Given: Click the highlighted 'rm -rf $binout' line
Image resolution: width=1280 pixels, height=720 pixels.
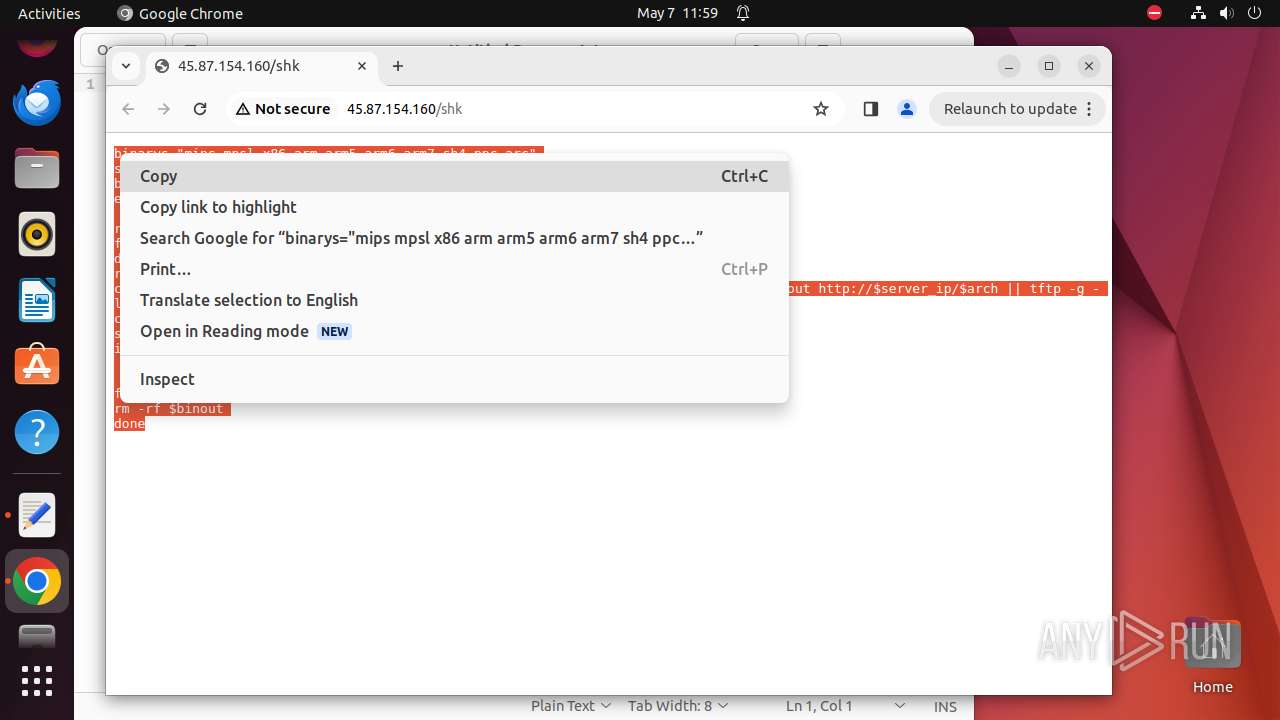Looking at the screenshot, I should 172,409.
